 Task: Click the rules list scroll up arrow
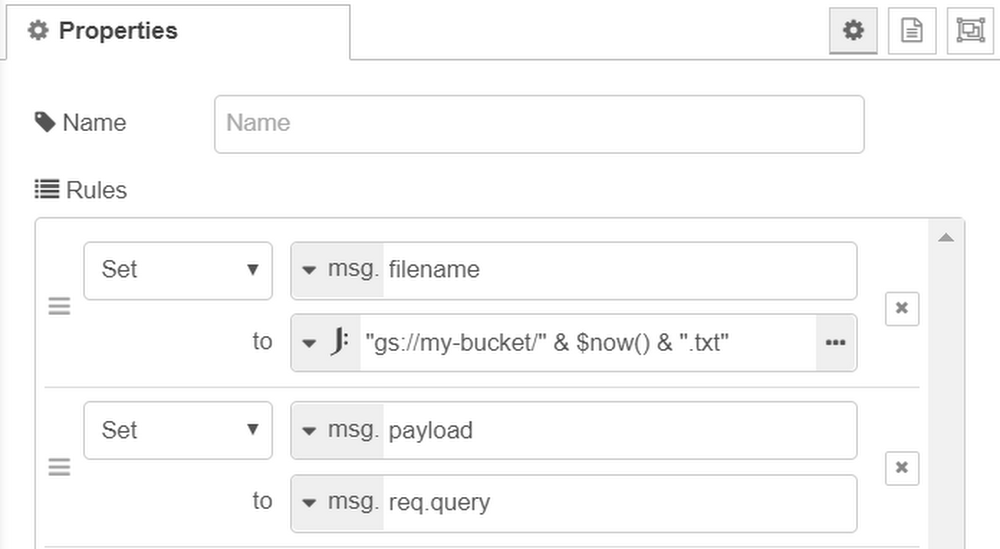tap(946, 238)
